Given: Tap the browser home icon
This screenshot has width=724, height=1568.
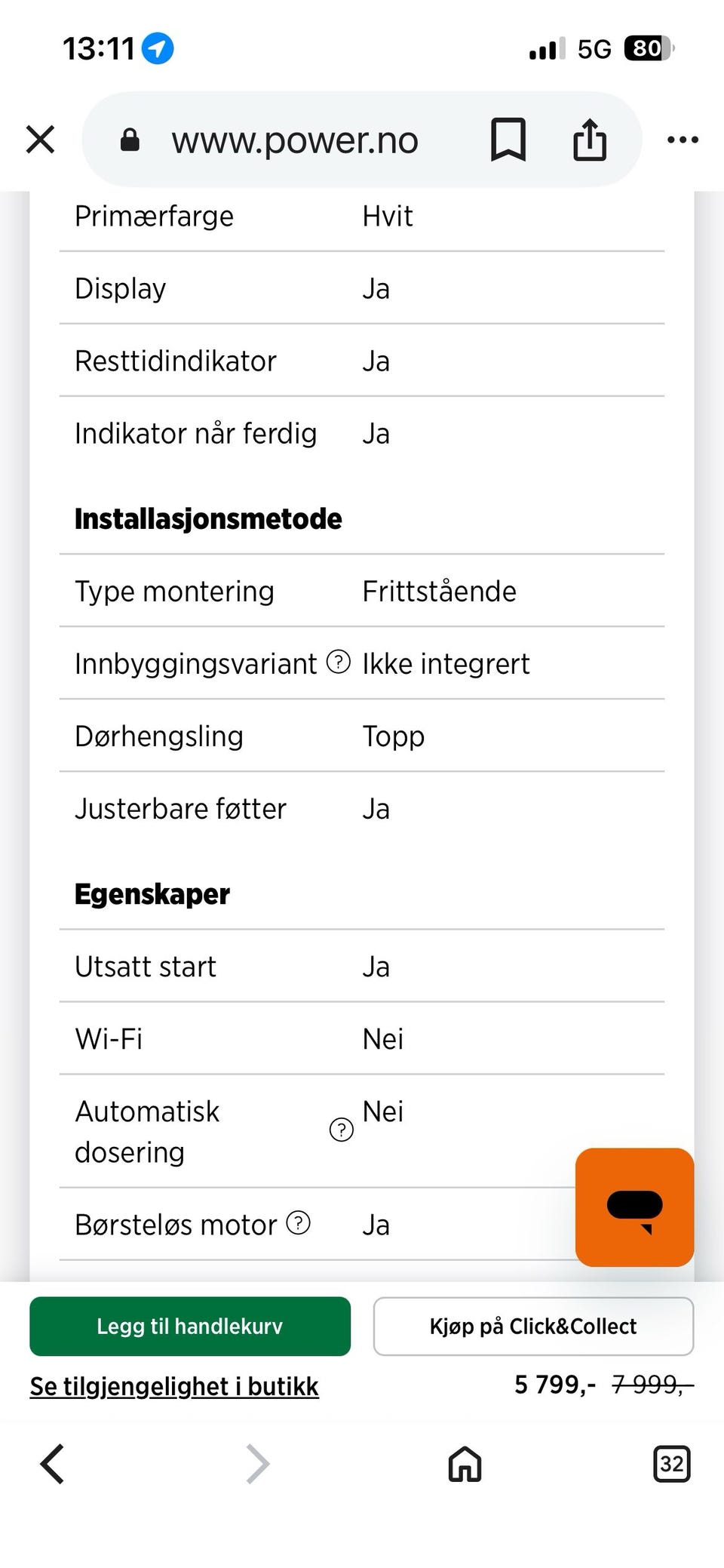Looking at the screenshot, I should point(465,1464).
